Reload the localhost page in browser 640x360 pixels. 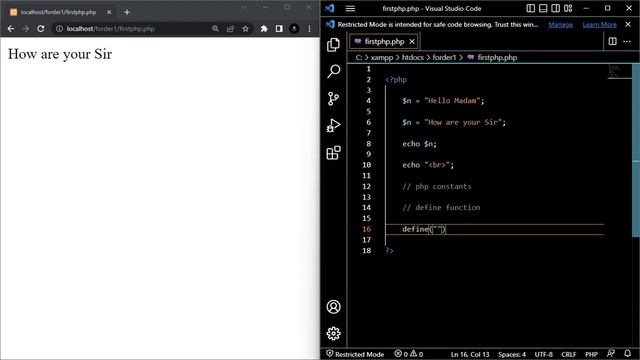click(x=41, y=29)
